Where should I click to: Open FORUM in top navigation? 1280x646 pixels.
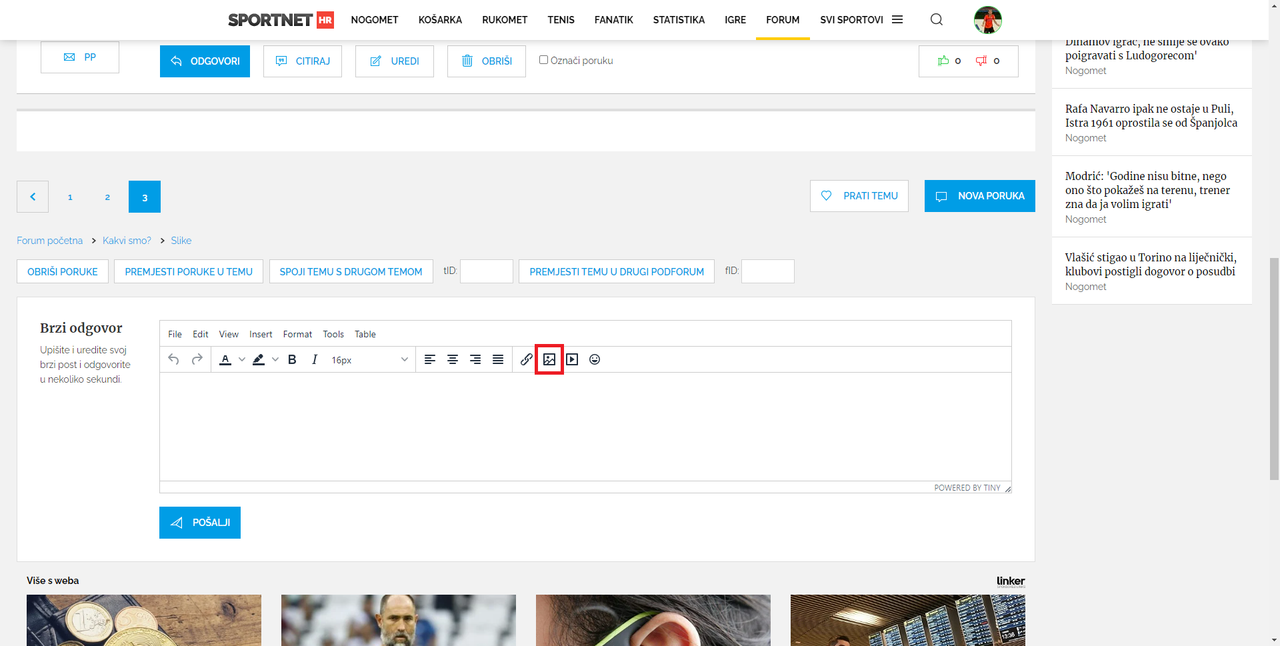point(783,20)
